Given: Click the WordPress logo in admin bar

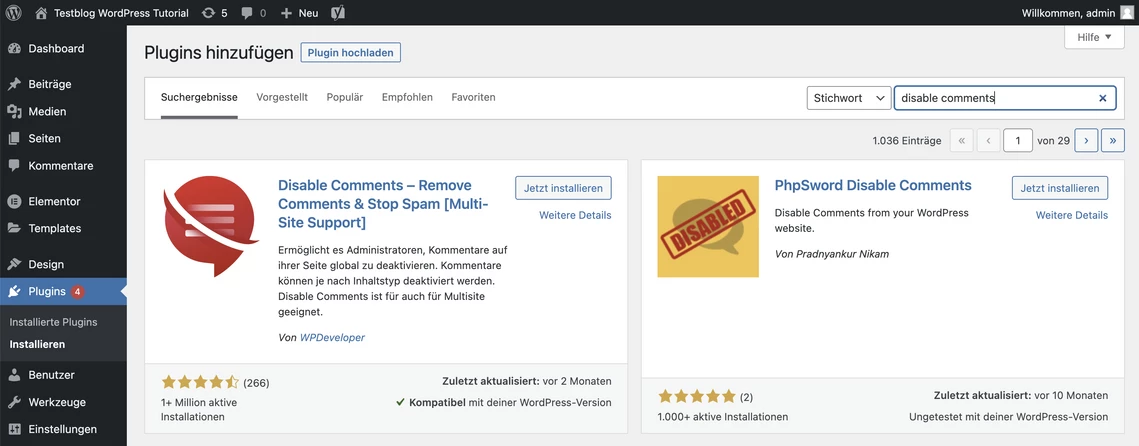Looking at the screenshot, I should 14,13.
